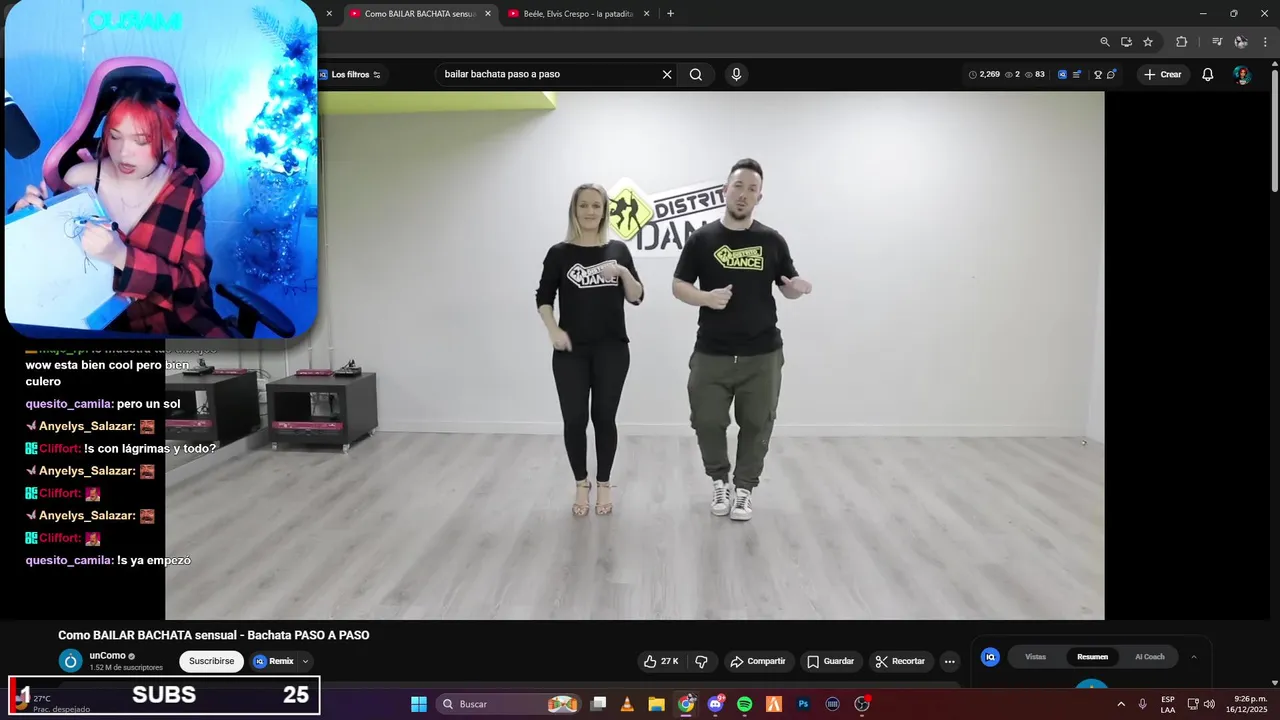Open a new browser tab with plus

(670, 14)
